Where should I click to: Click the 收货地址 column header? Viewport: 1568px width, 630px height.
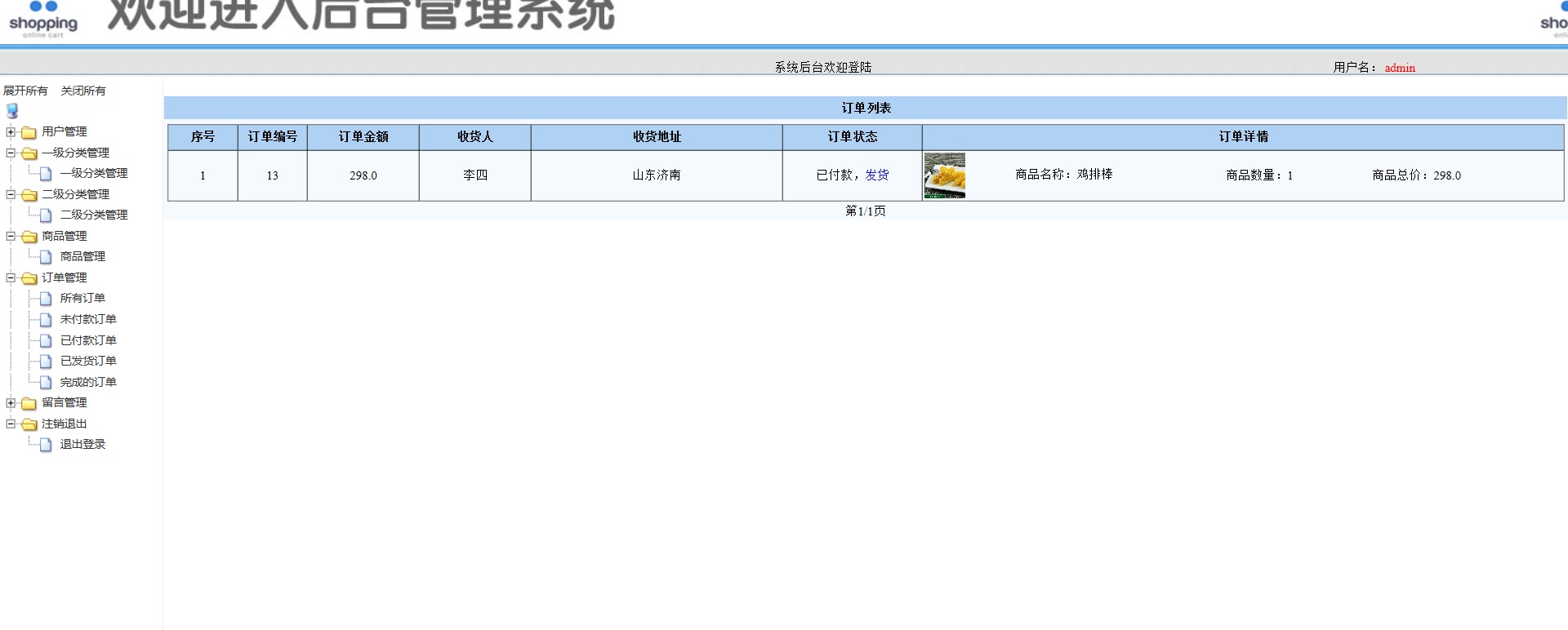coord(657,137)
